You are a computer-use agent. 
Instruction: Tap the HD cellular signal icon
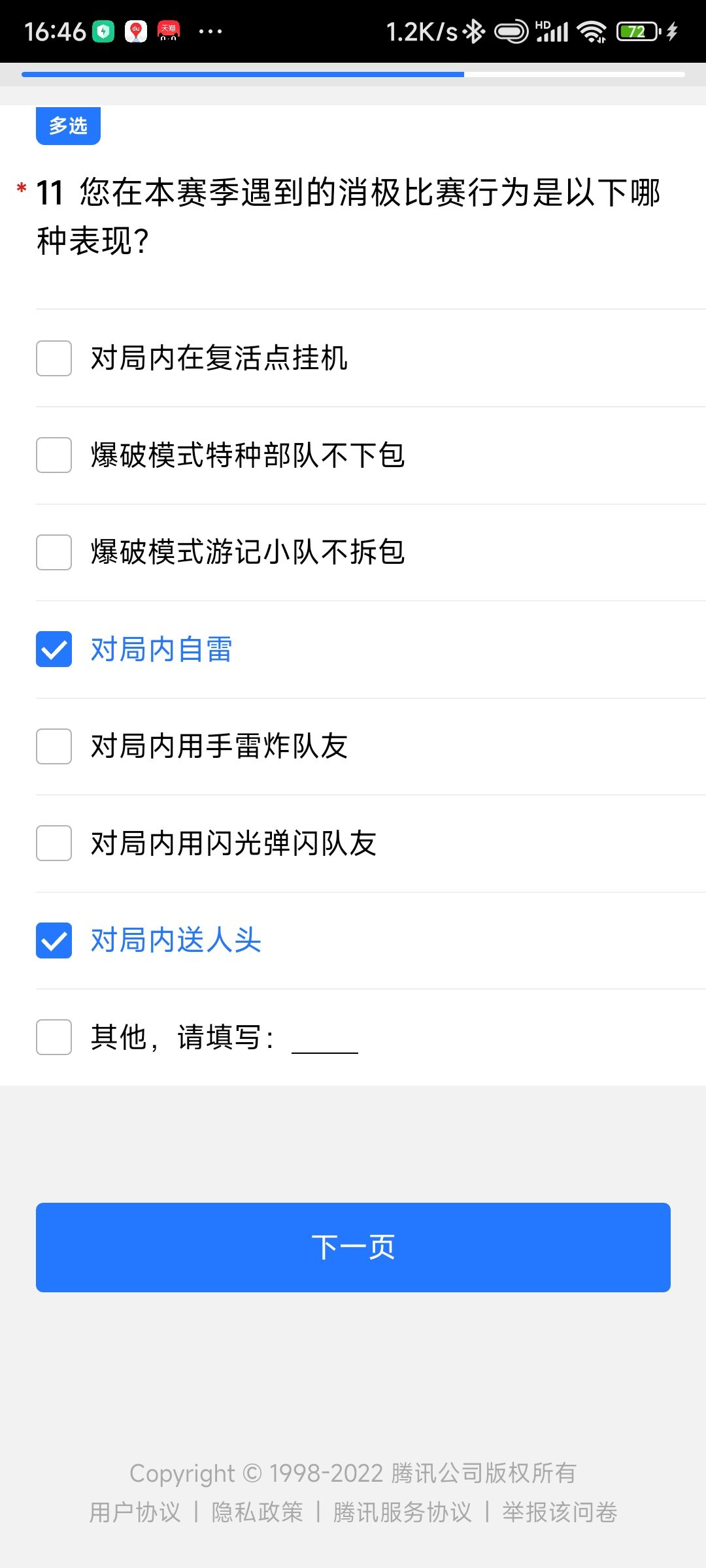tap(552, 31)
